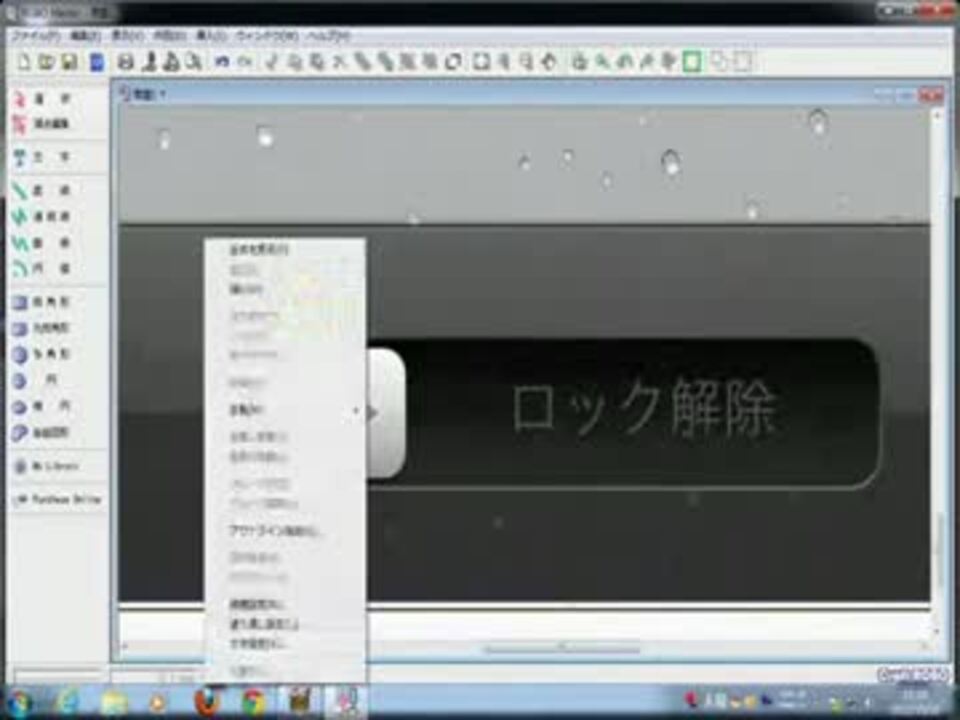Click the horizontal scrollbar thumb below canvas
The height and width of the screenshot is (720, 960).
562,648
